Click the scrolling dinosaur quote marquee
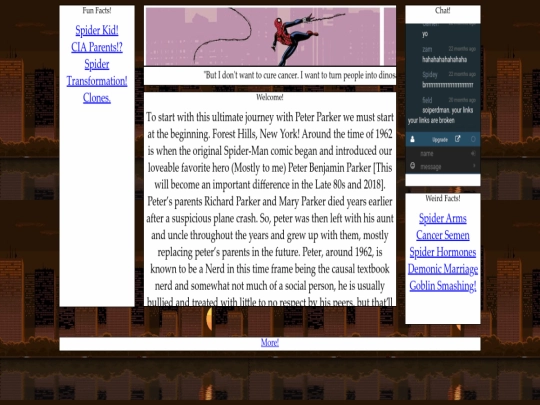The image size is (540, 405). point(270,75)
